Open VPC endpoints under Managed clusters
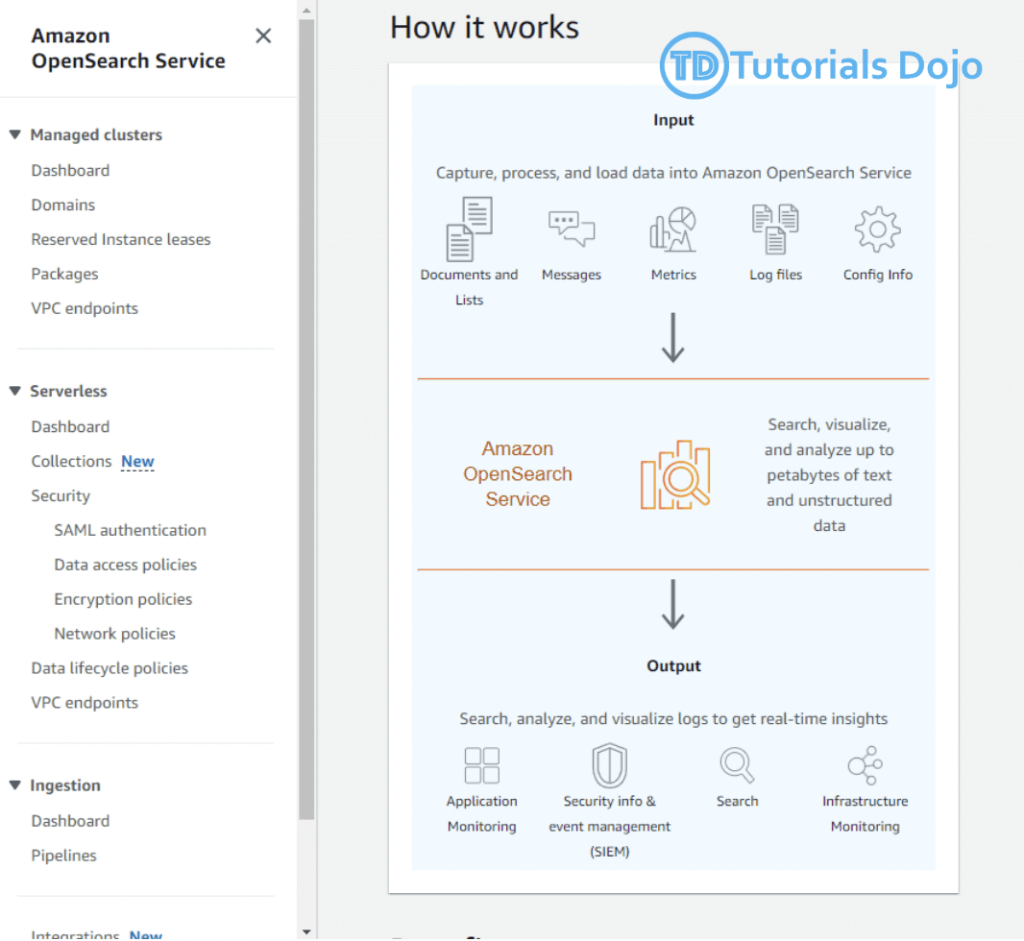This screenshot has width=1024, height=941. point(85,308)
